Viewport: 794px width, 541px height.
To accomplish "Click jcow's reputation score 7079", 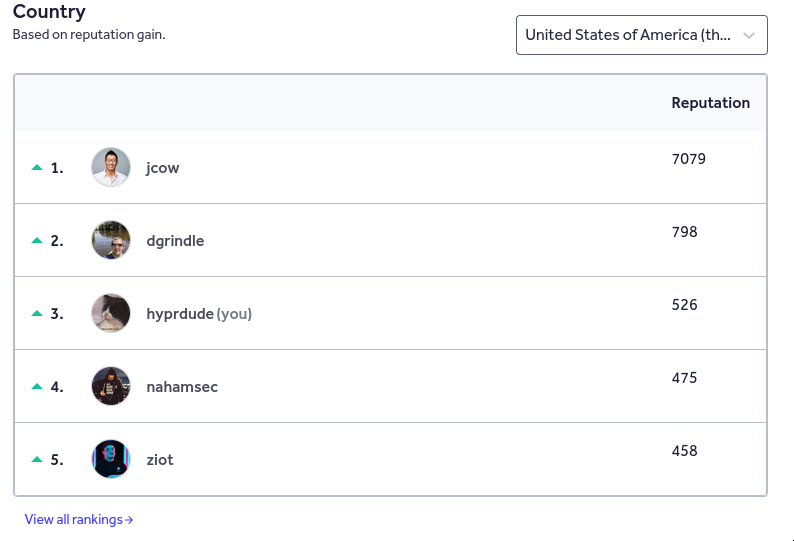I will [689, 159].
